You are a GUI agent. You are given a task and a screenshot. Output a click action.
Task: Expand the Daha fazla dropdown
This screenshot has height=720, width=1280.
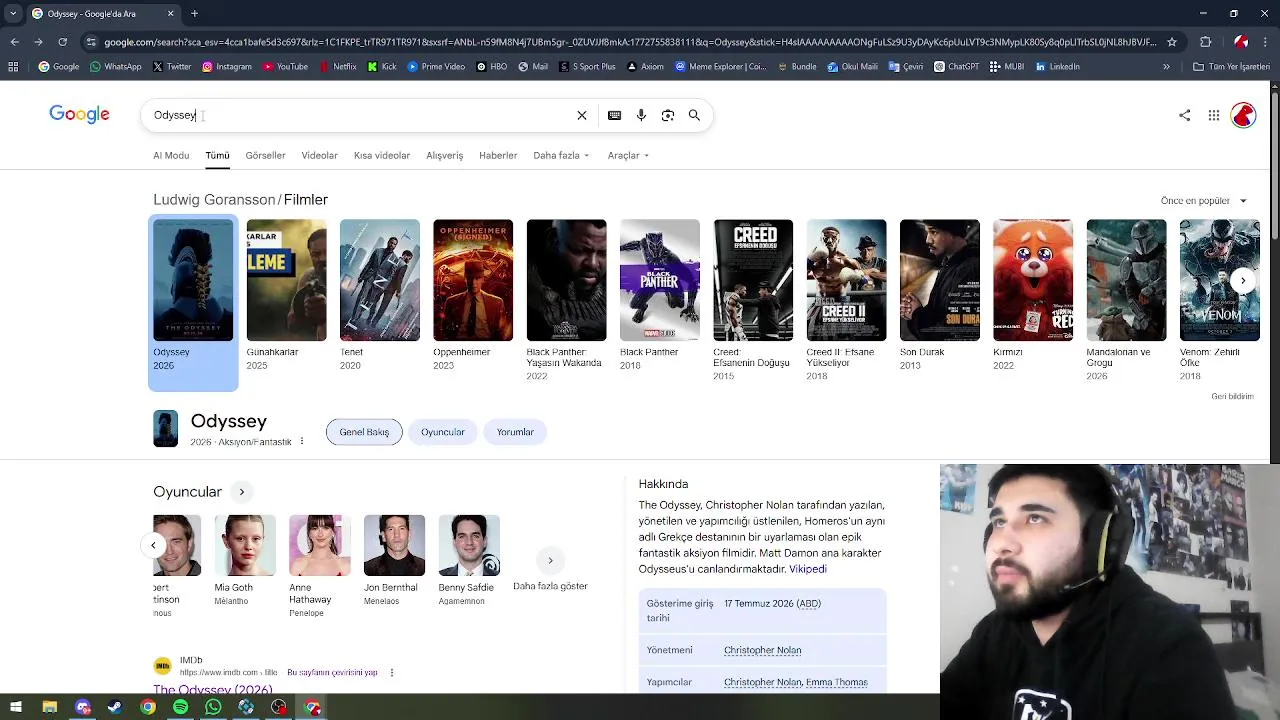[561, 155]
